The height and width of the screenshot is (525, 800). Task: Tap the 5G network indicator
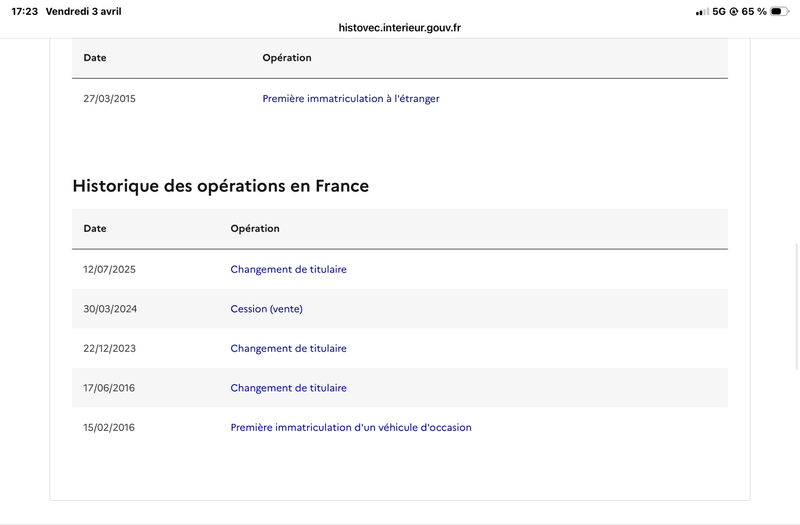[x=719, y=11]
